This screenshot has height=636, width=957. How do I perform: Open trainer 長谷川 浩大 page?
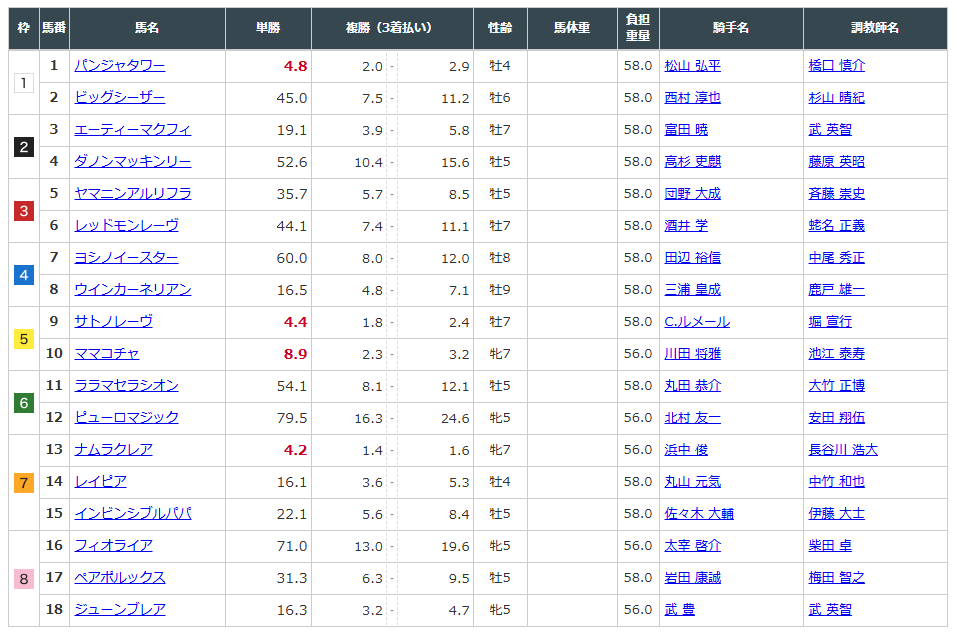click(842, 450)
